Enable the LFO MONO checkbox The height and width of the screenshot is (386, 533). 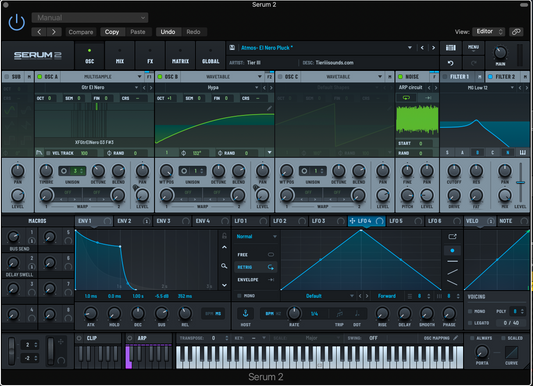(x=239, y=296)
